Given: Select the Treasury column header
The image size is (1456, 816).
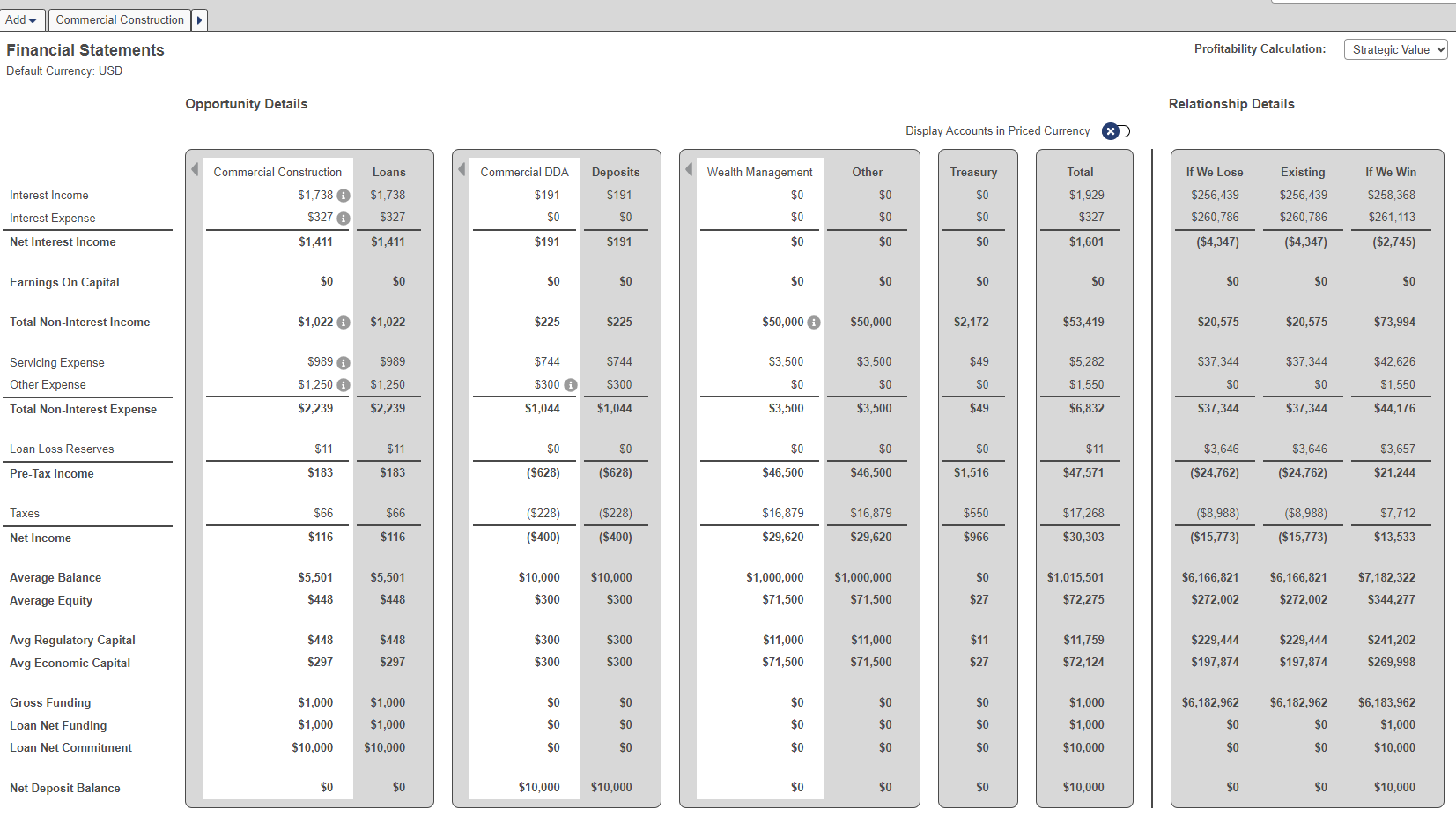Looking at the screenshot, I should click(x=973, y=172).
